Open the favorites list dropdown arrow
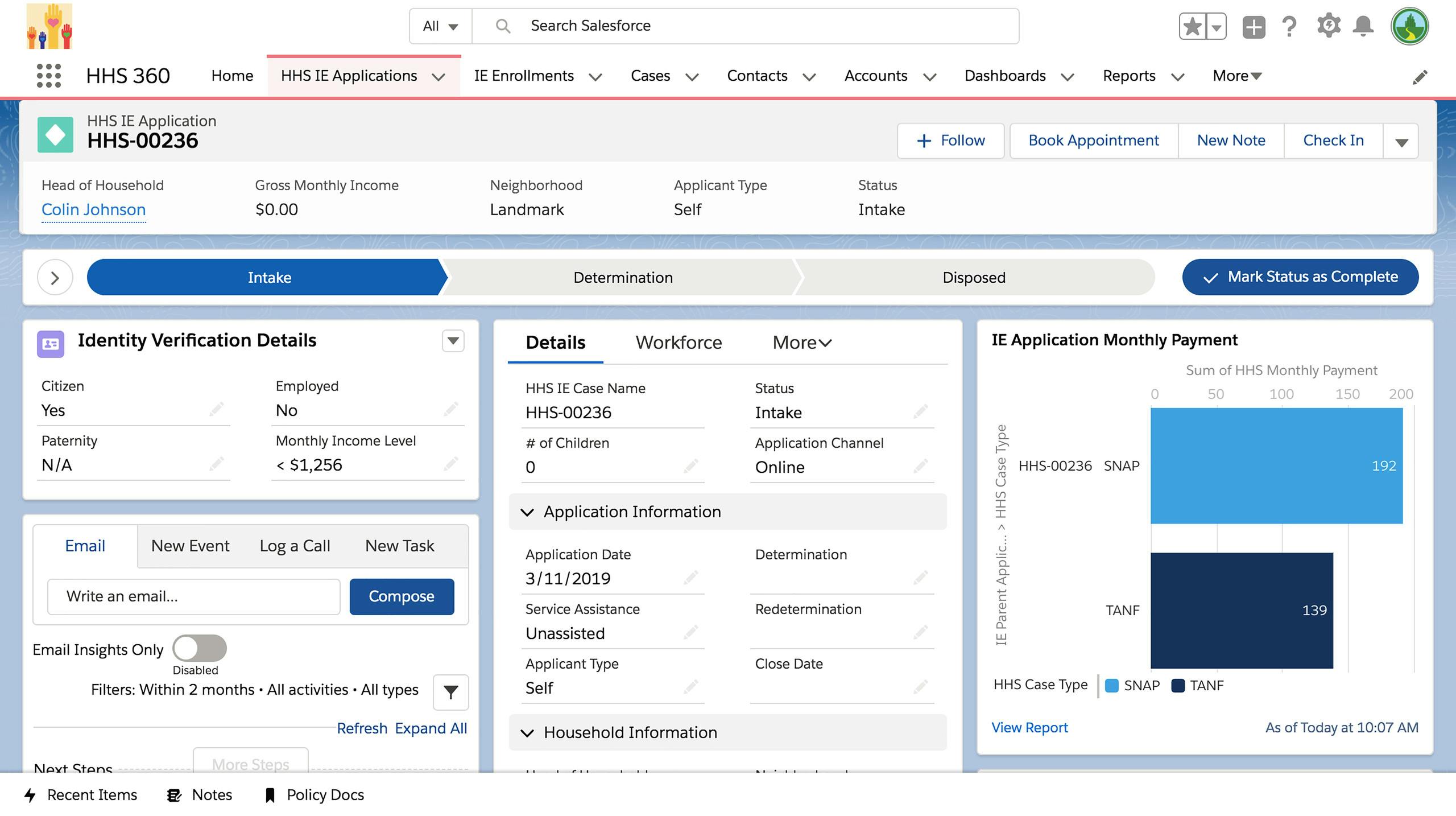Screen dimensions: 1456x816 (x=1216, y=27)
